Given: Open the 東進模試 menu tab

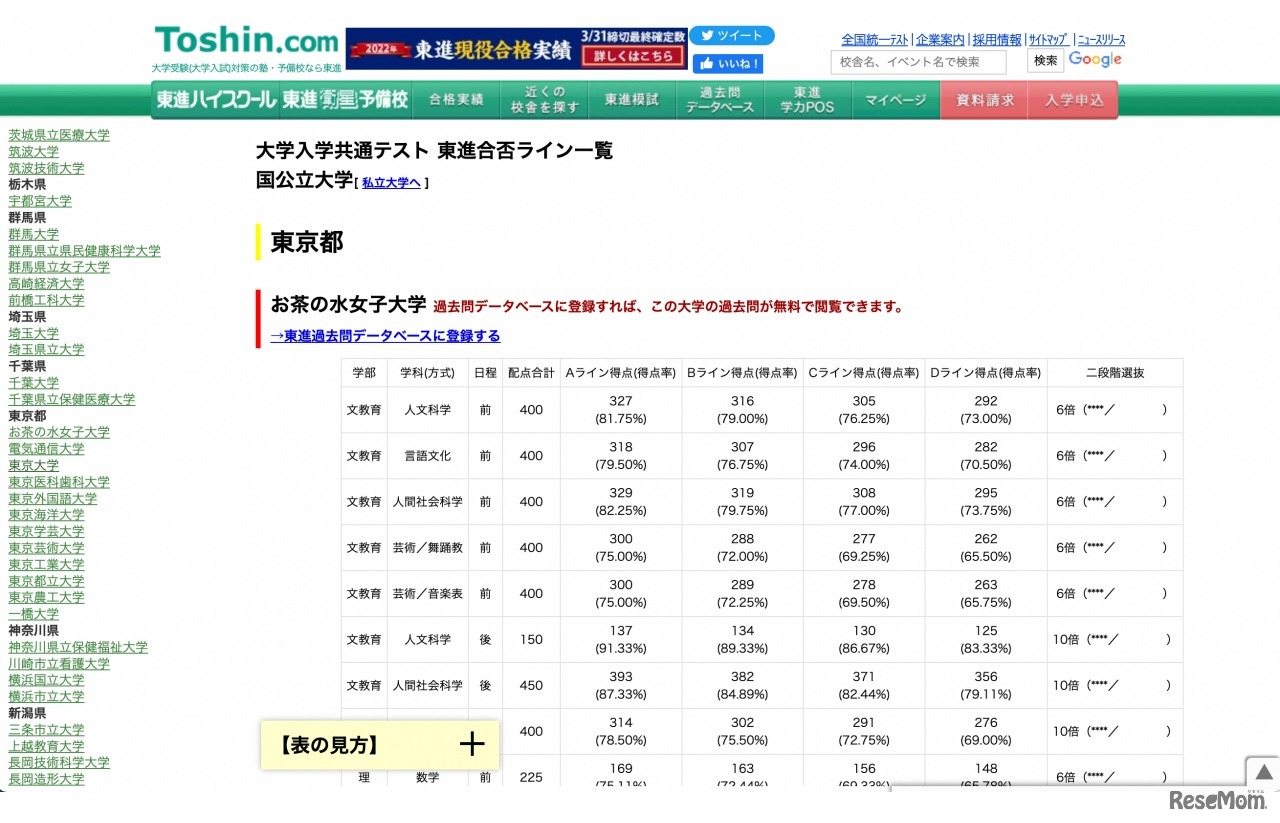Looking at the screenshot, I should coord(632,100).
